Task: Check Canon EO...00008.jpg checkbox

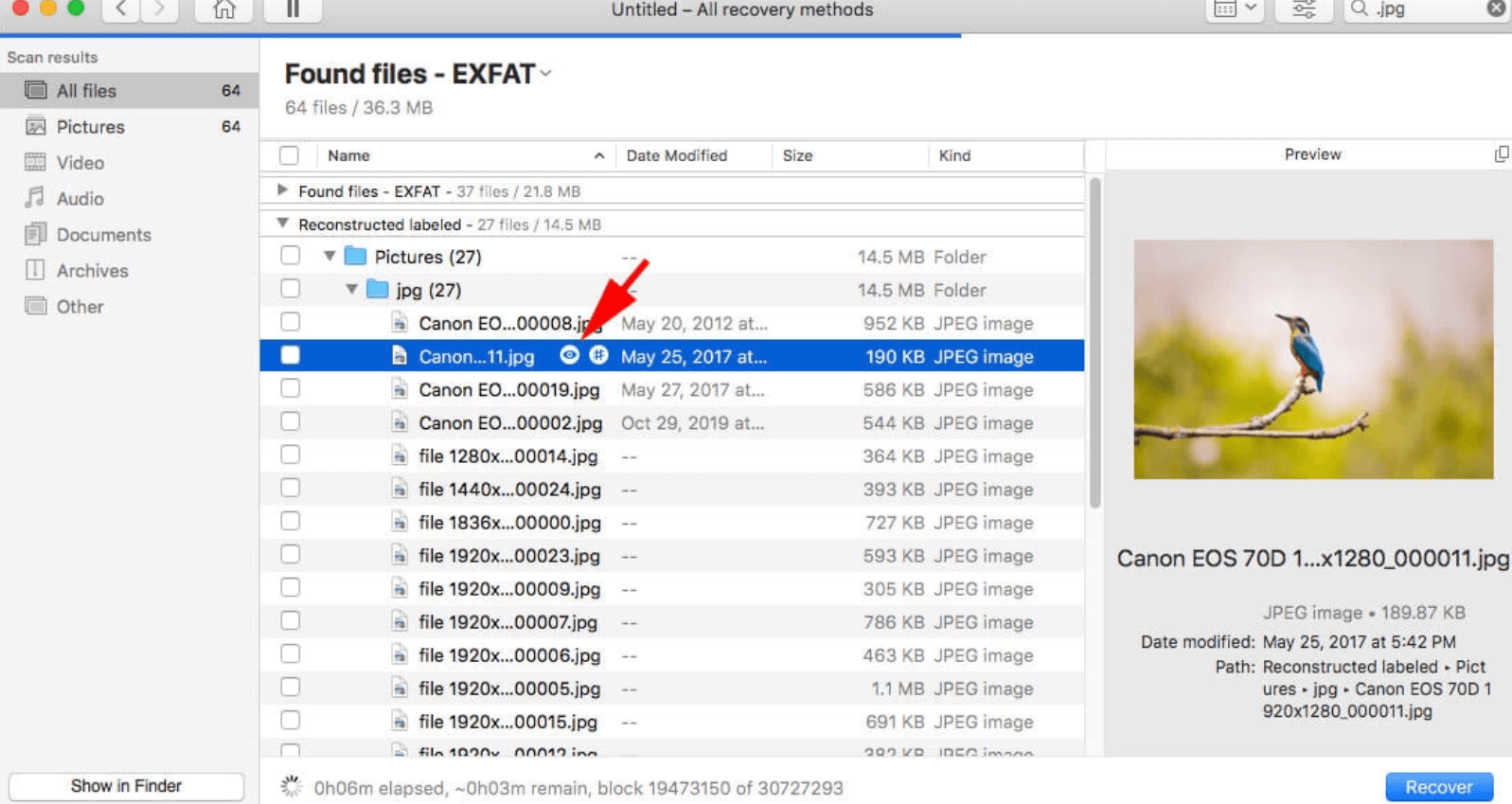Action: click(291, 322)
